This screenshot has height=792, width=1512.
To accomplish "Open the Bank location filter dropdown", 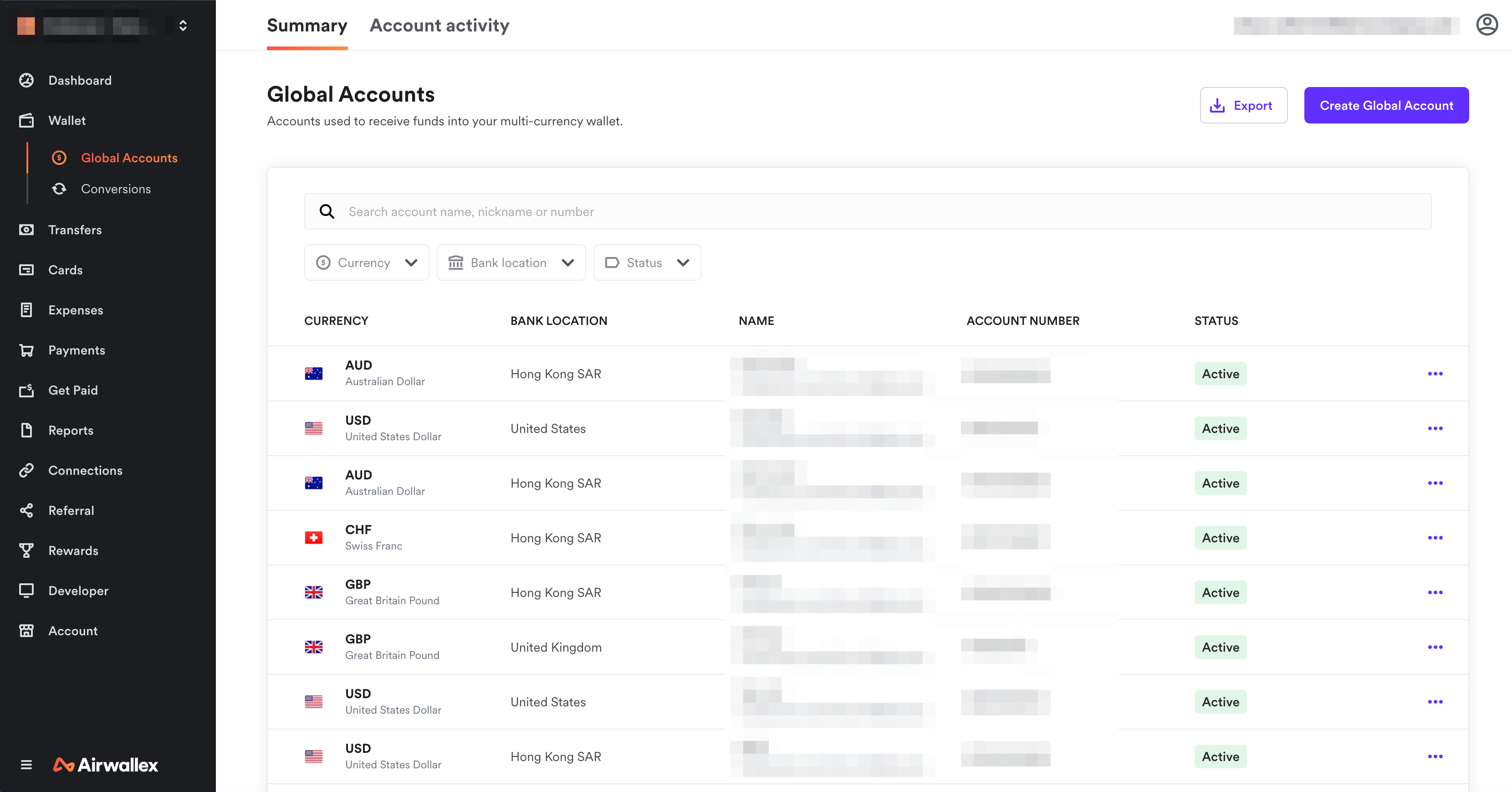I will pos(511,262).
